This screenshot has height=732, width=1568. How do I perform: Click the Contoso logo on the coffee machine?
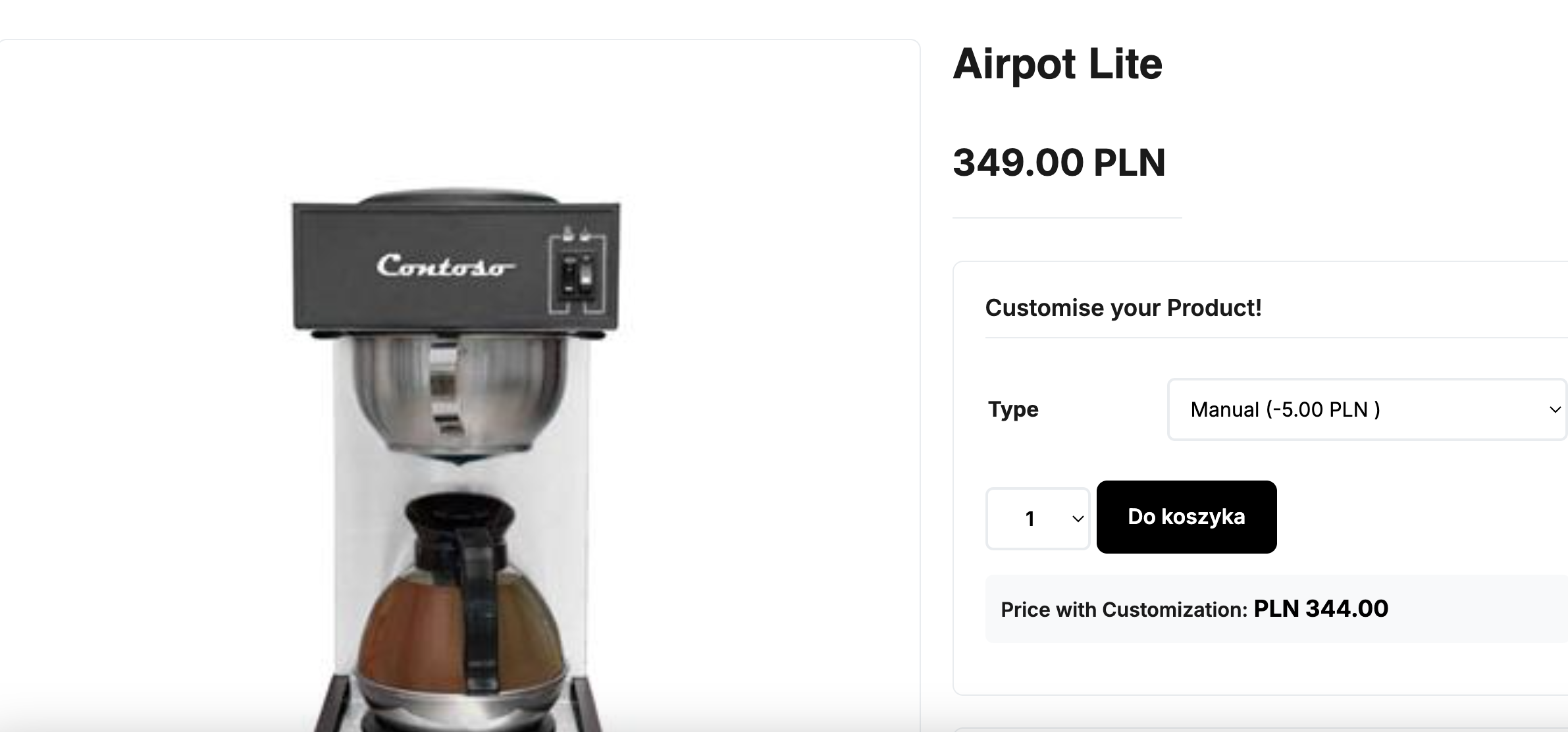(x=445, y=266)
